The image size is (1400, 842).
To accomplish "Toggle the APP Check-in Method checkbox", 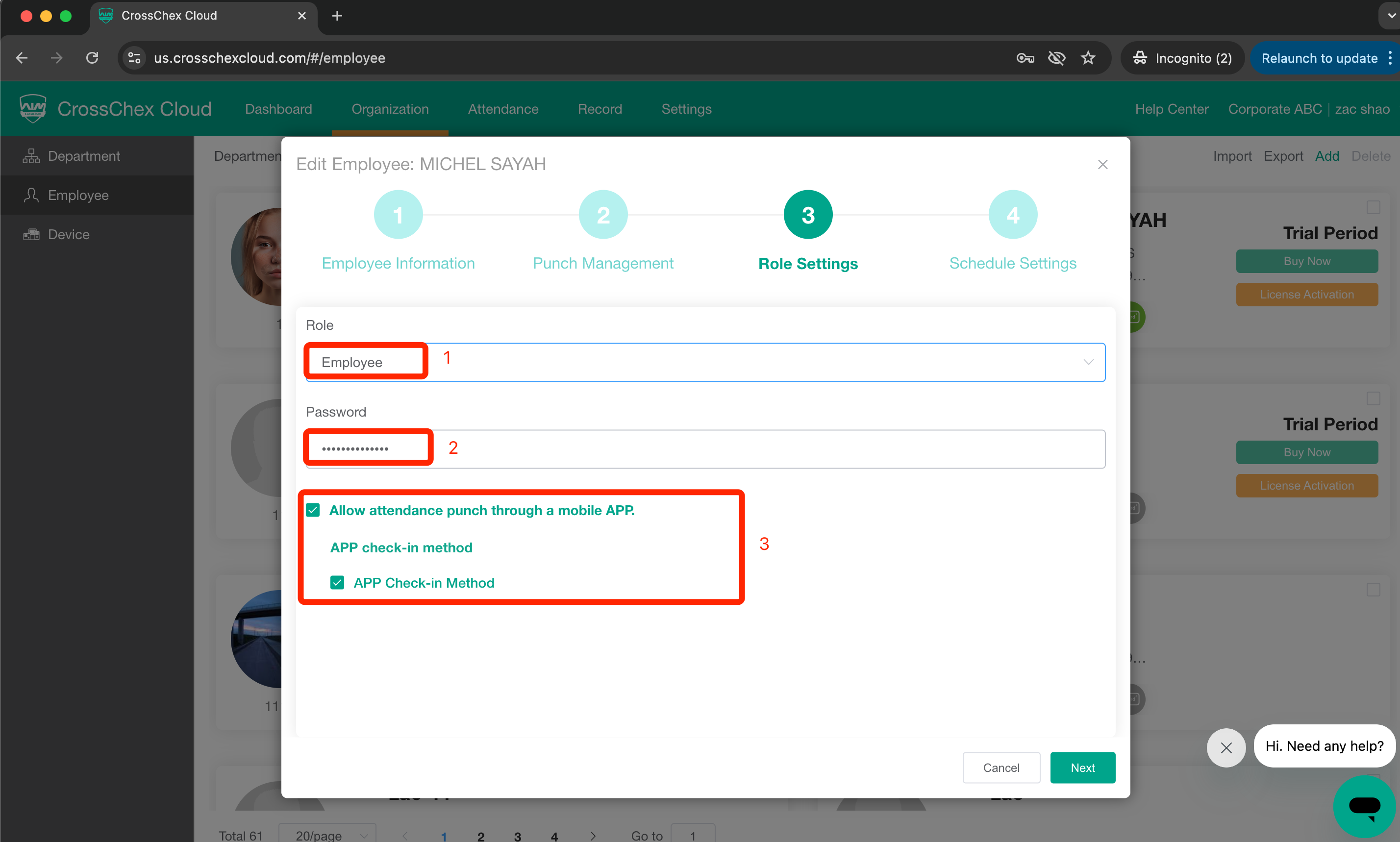I will click(x=337, y=583).
